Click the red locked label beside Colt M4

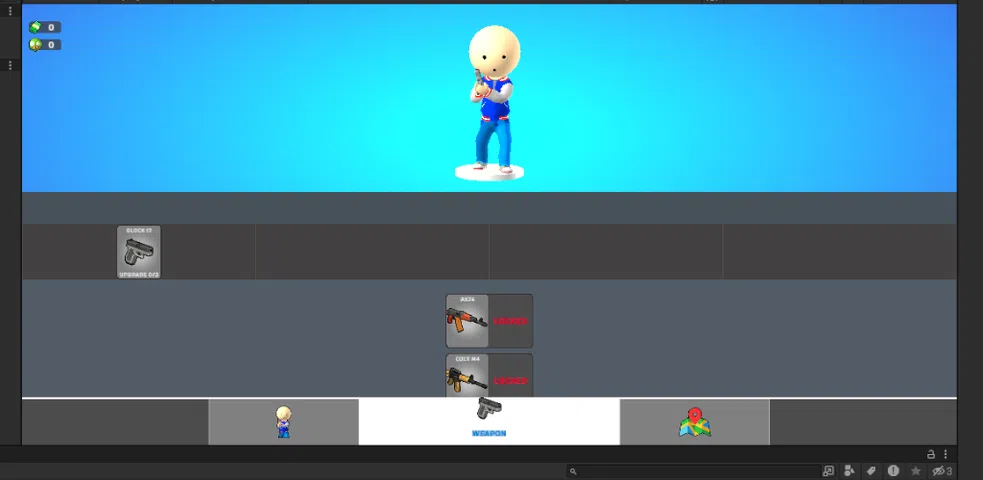[511, 380]
